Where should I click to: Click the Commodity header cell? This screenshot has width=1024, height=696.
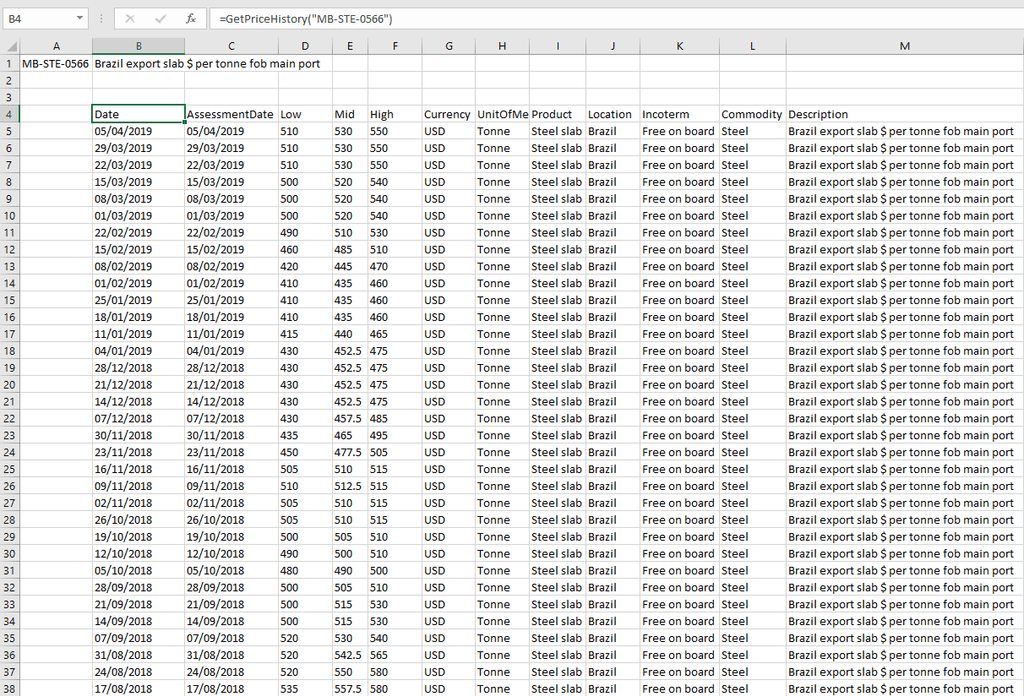coord(751,114)
